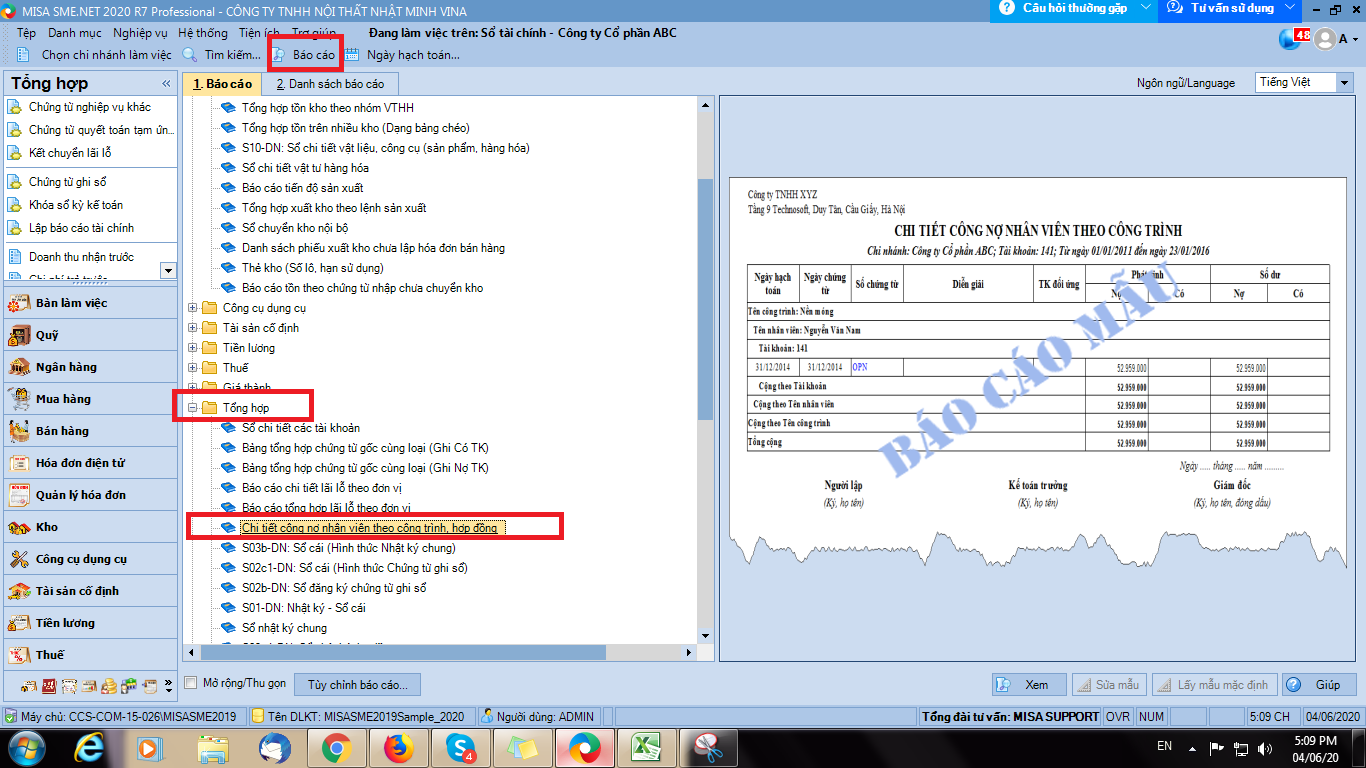Open Snipping Tool from the taskbar
Image resolution: width=1366 pixels, height=768 pixels.
(x=708, y=747)
